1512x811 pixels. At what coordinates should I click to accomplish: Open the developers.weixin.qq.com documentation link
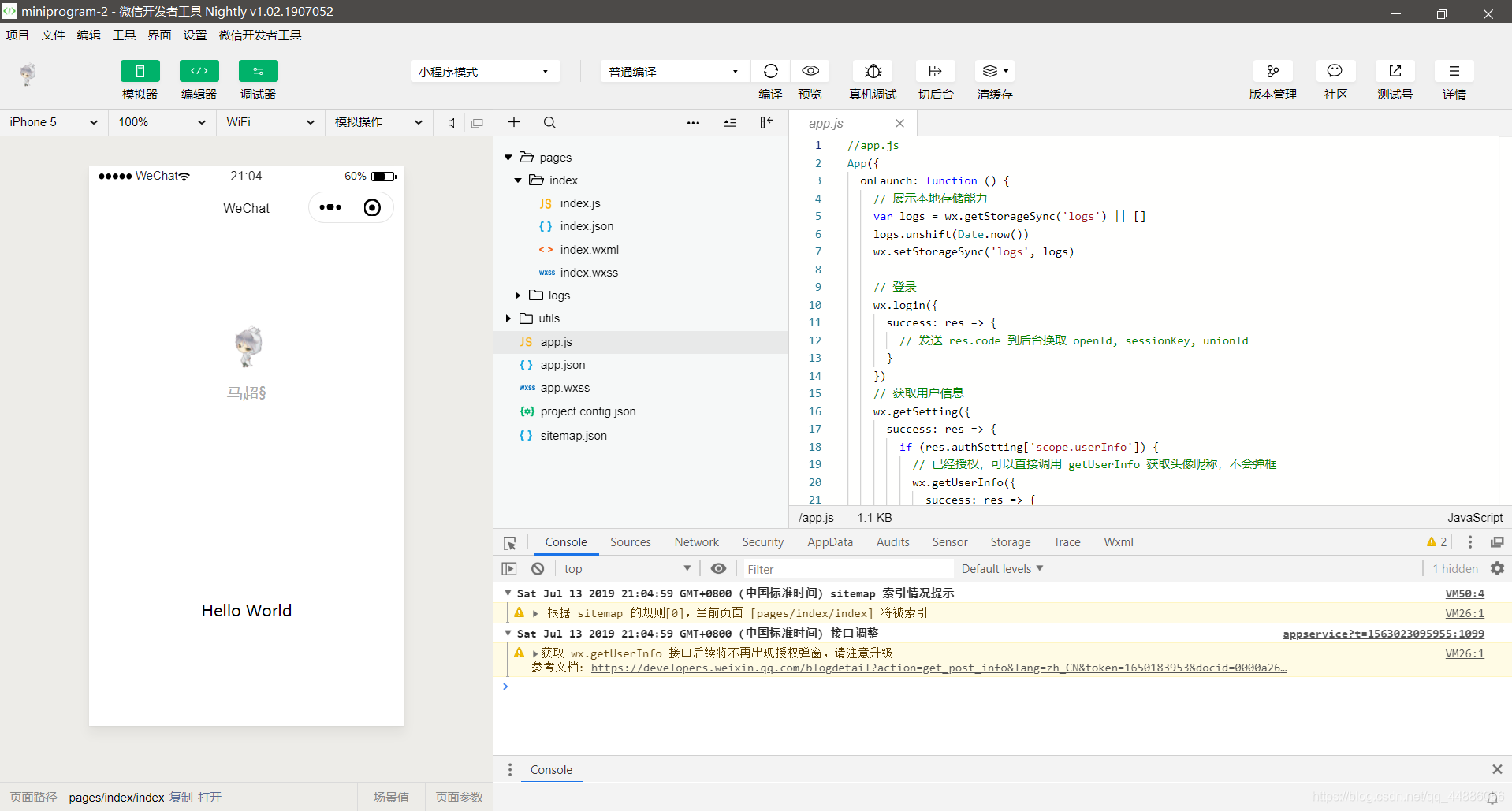[x=939, y=668]
